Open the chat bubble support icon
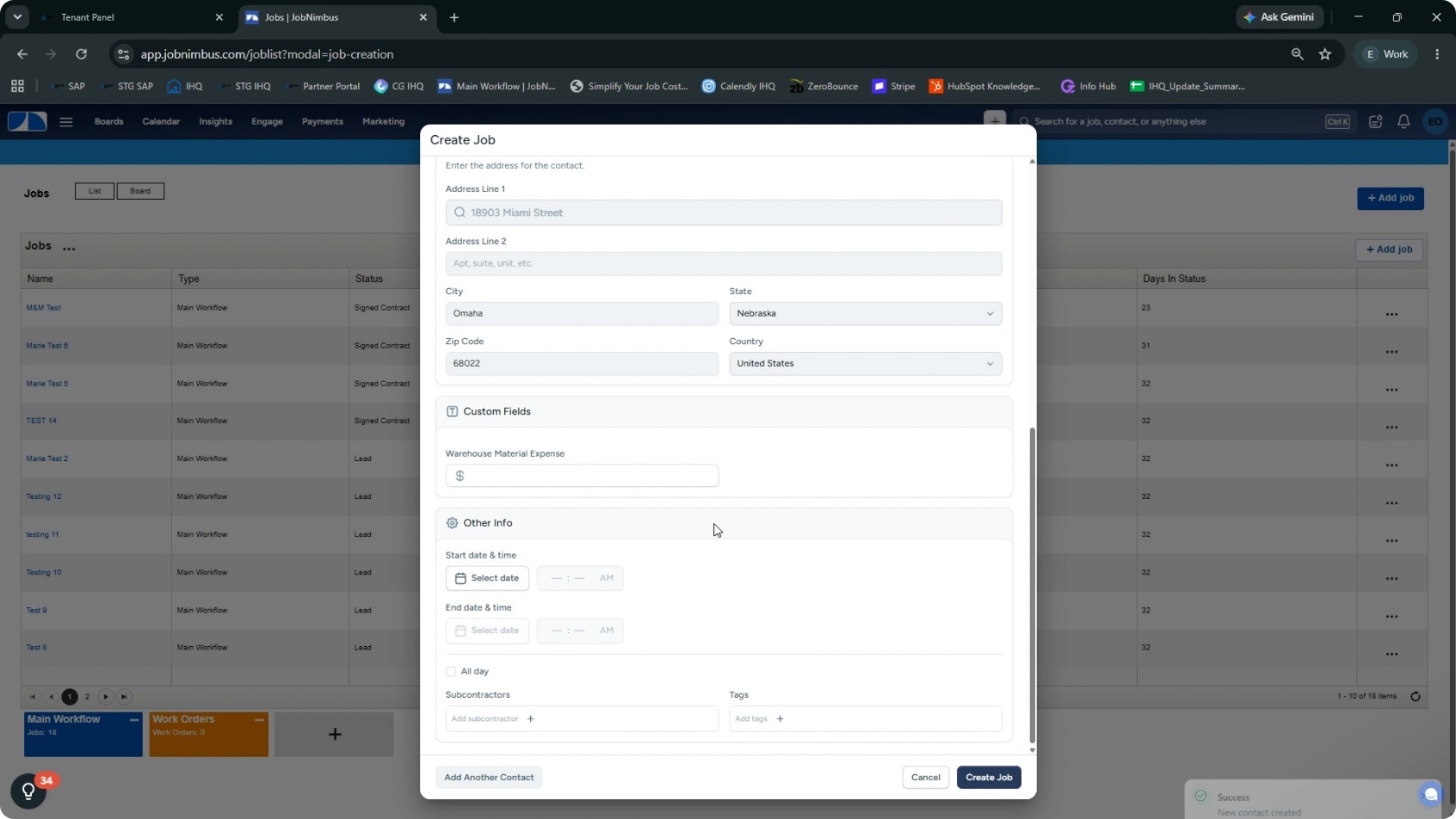This screenshot has height=819, width=1456. tap(1431, 794)
